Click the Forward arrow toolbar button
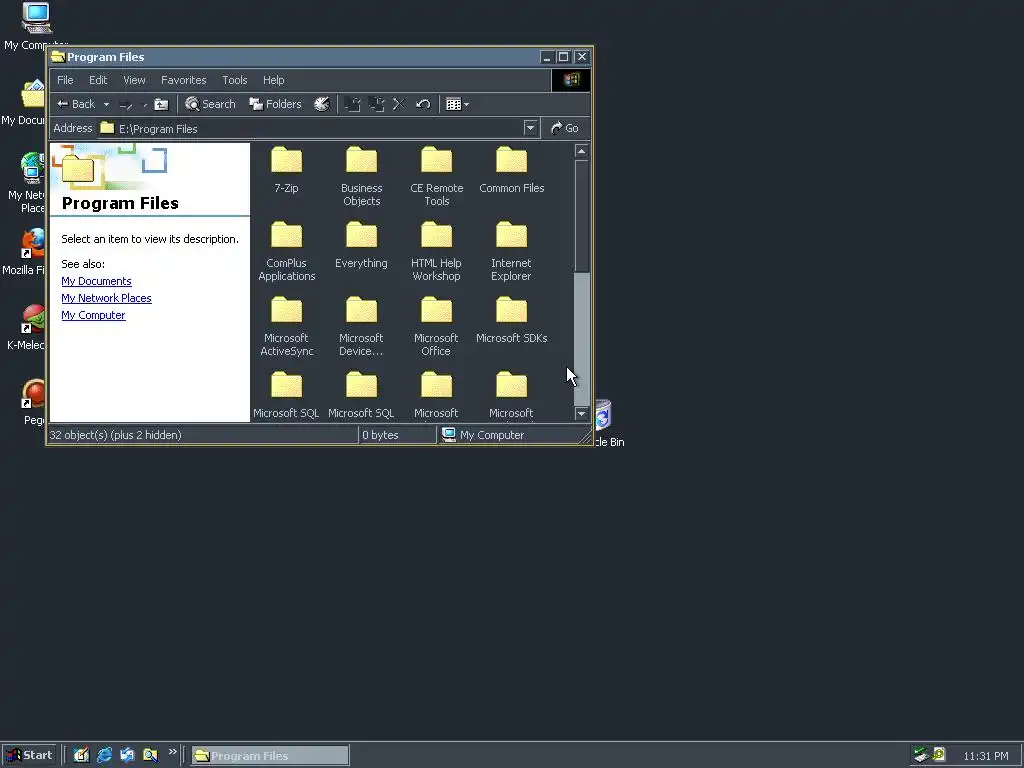This screenshot has height=768, width=1024. coord(127,104)
